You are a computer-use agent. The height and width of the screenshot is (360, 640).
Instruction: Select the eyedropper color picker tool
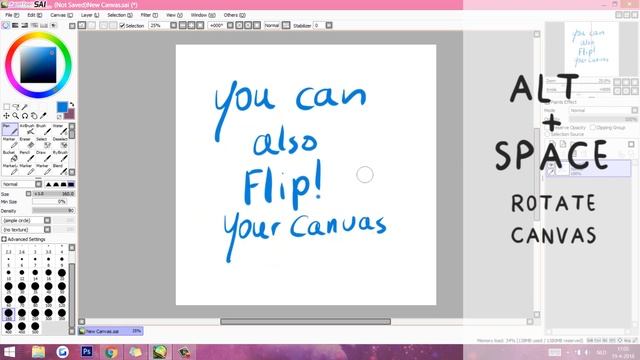point(43,116)
